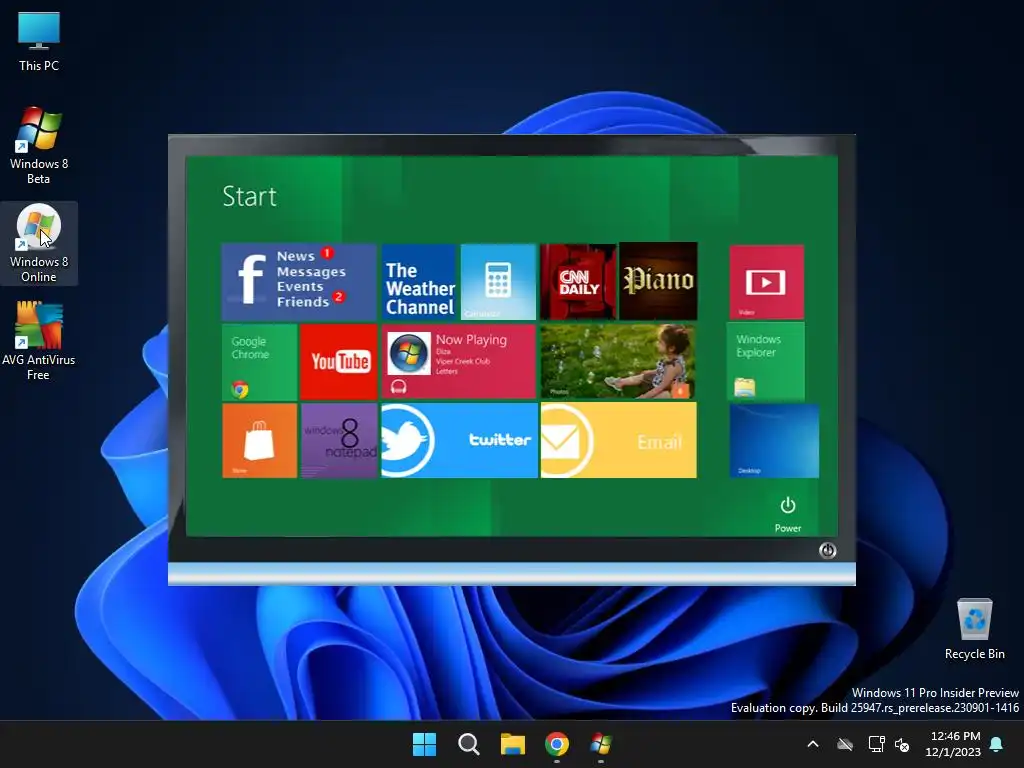Image resolution: width=1024 pixels, height=768 pixels.
Task: Open the Piano tile
Action: pos(658,281)
